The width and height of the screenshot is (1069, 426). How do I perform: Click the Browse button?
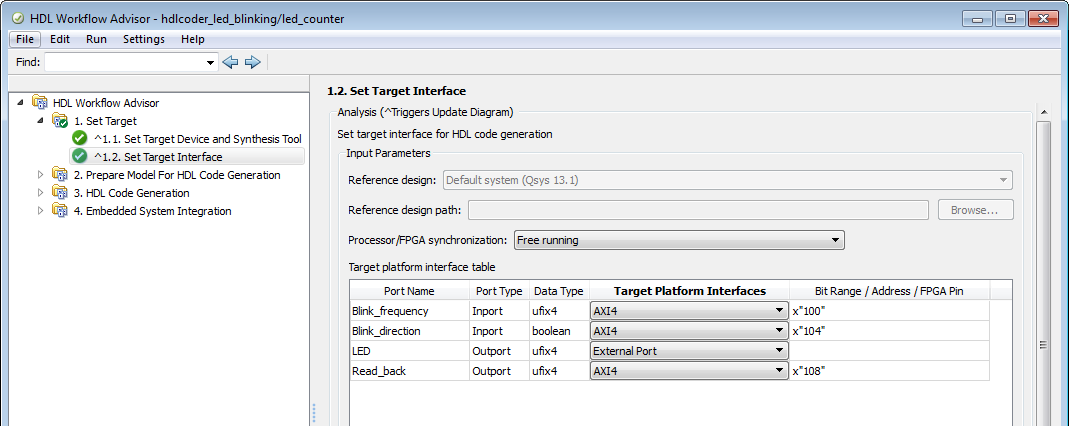(975, 210)
